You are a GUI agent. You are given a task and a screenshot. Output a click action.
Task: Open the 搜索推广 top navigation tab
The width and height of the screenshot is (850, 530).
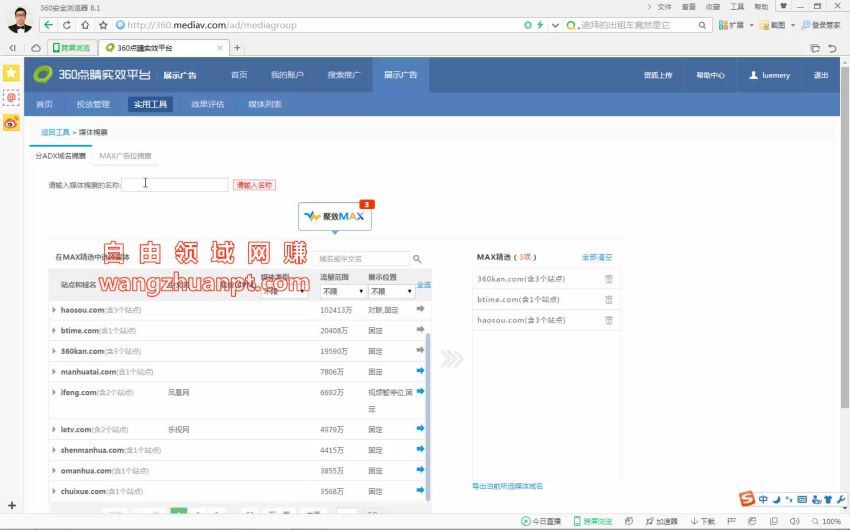coord(344,75)
